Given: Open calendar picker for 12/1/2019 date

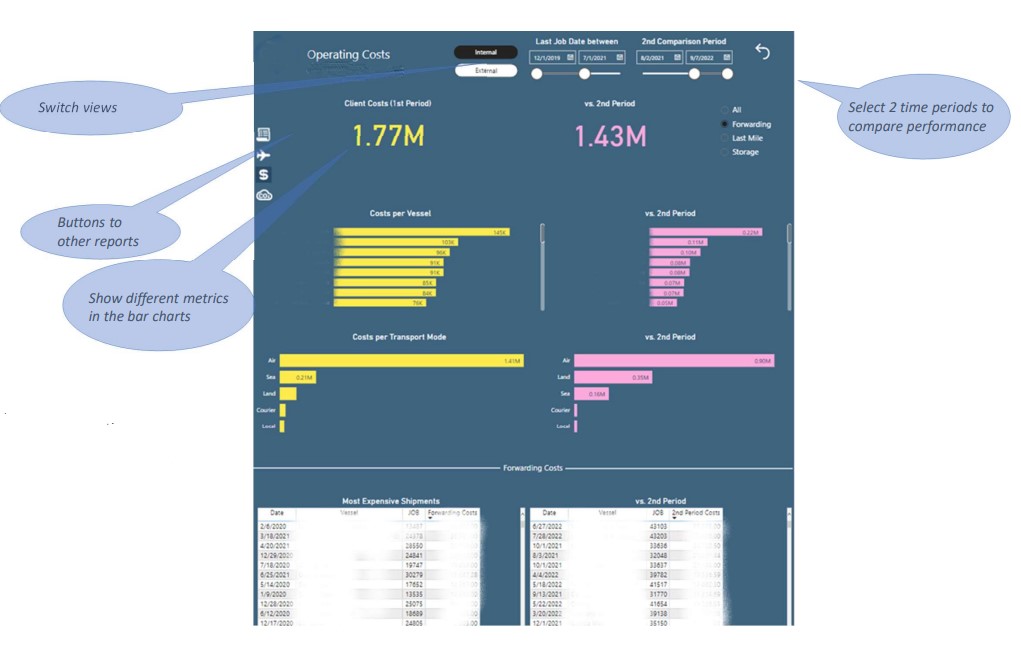Looking at the screenshot, I should (570, 58).
